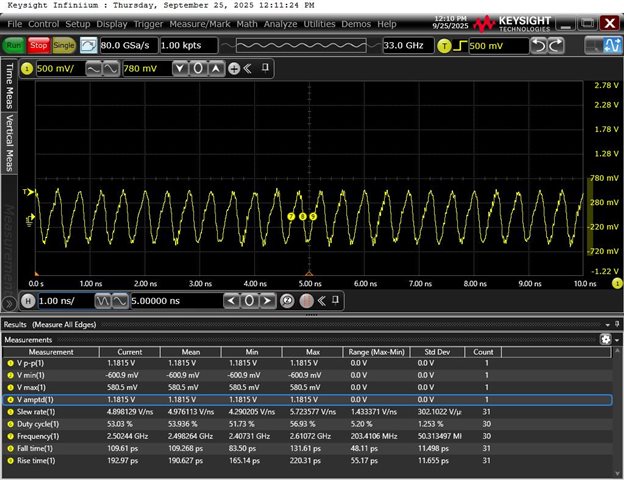
Task: Click the zero horizontal position button
Action: tap(251, 300)
